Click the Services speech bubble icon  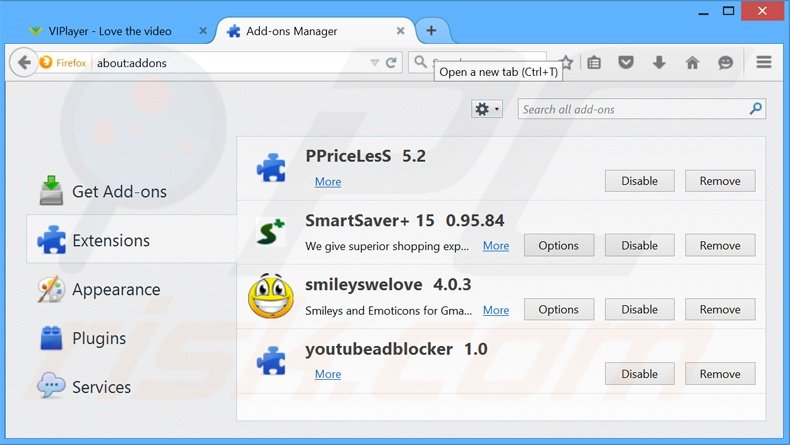tap(51, 386)
